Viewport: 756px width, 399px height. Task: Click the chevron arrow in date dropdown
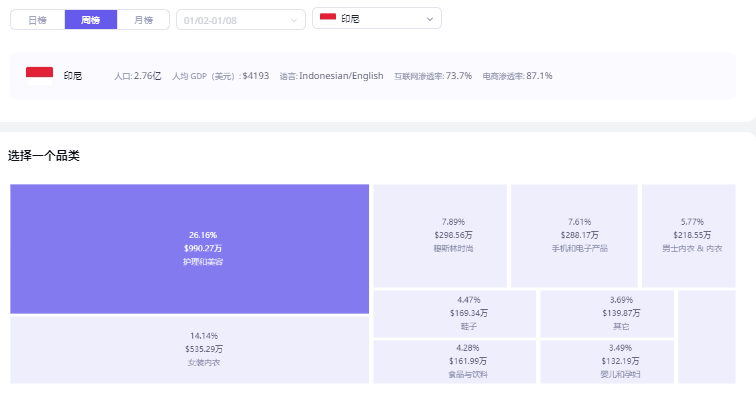tap(294, 20)
